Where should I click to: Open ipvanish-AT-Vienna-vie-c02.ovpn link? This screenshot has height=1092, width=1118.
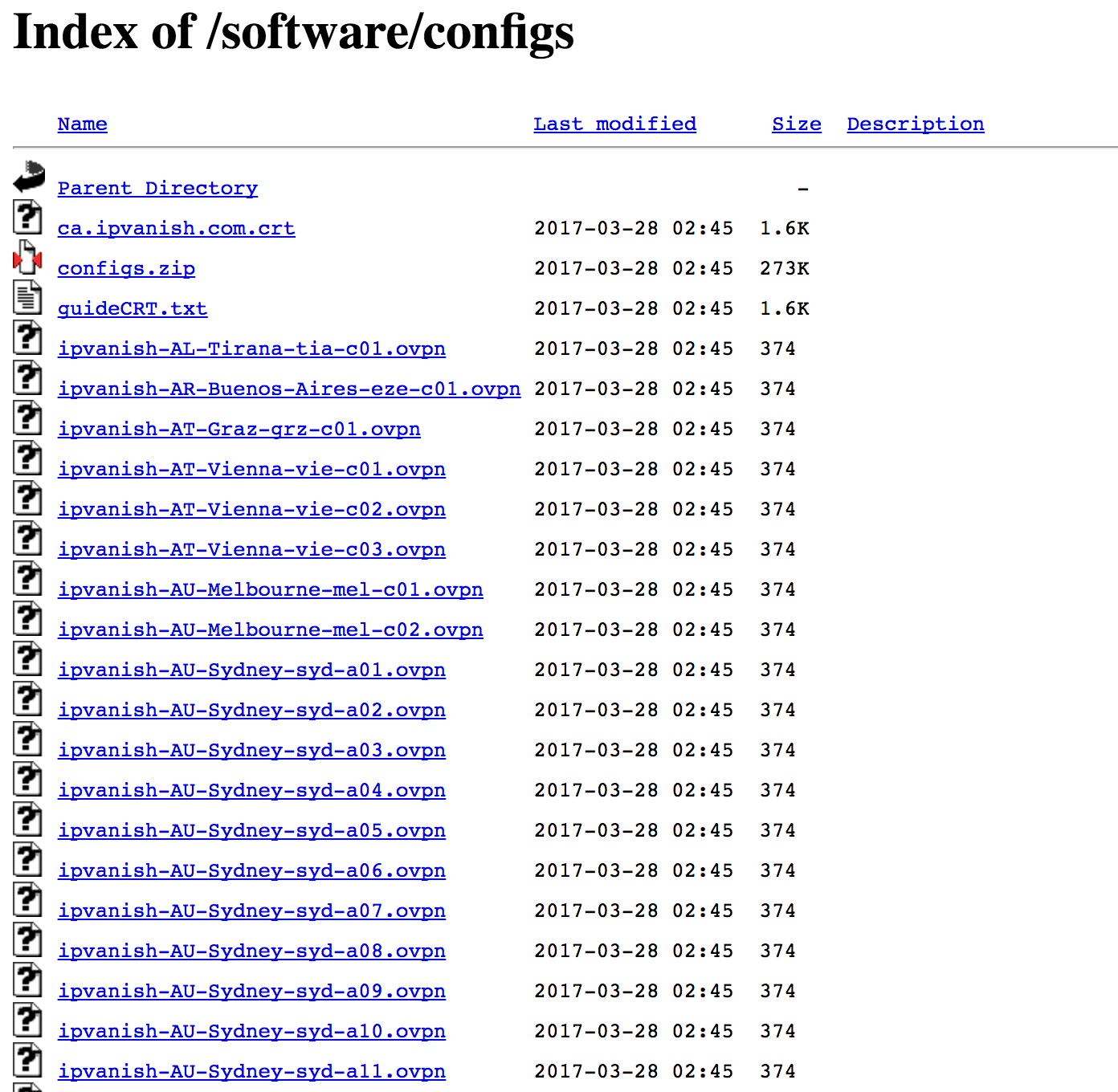click(251, 509)
